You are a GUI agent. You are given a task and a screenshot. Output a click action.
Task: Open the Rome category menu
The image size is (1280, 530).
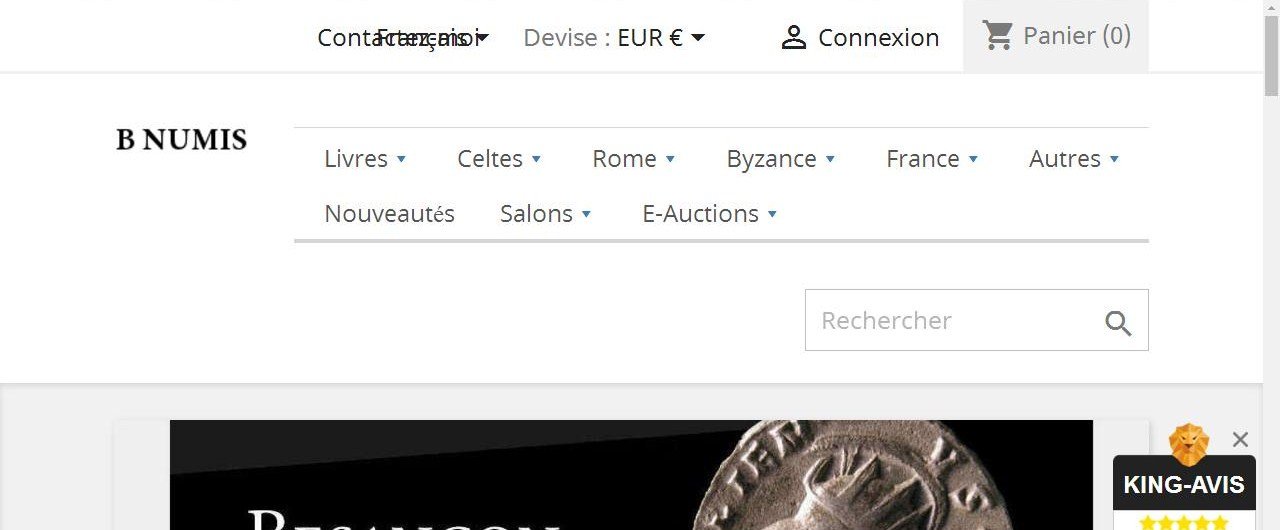tap(634, 159)
